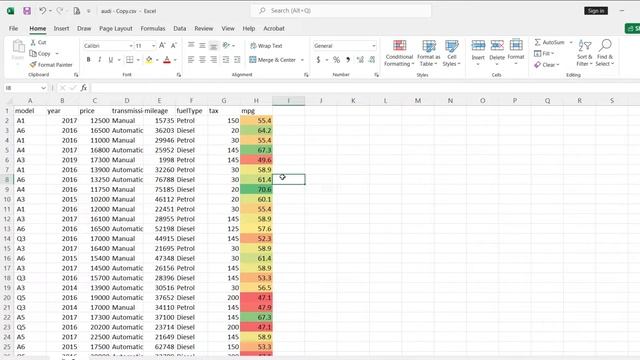The width and height of the screenshot is (640, 360).
Task: Select cell with mpg value 70.6
Action: (x=256, y=189)
